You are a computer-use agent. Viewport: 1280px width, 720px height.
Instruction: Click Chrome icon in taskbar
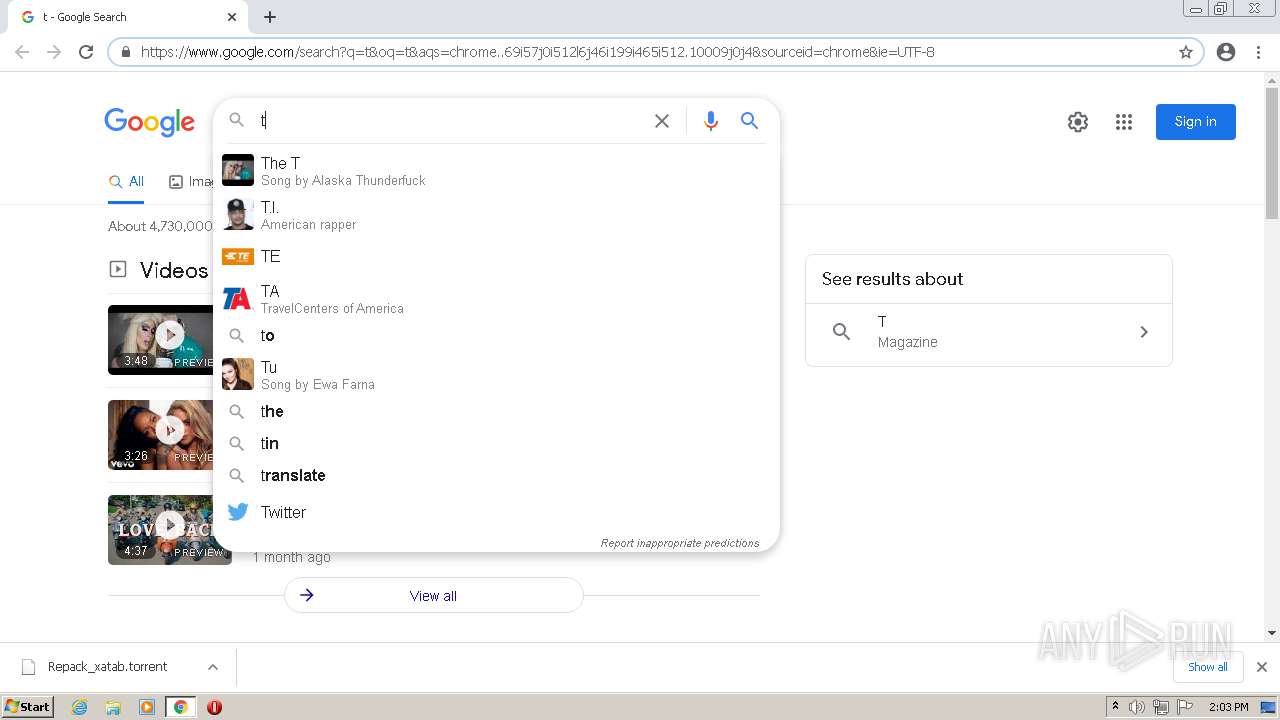(x=181, y=707)
